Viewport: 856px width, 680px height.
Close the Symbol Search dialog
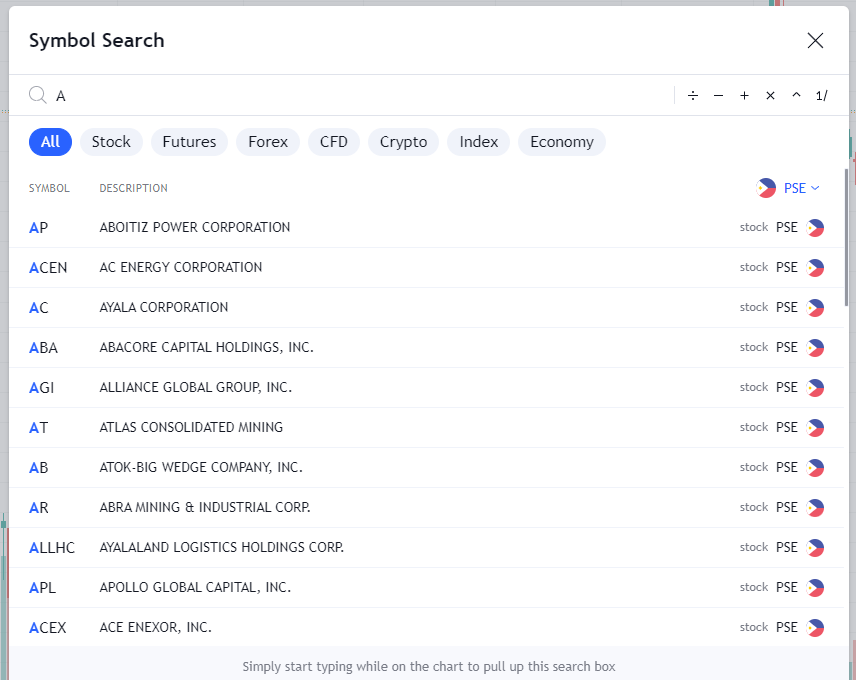[815, 40]
